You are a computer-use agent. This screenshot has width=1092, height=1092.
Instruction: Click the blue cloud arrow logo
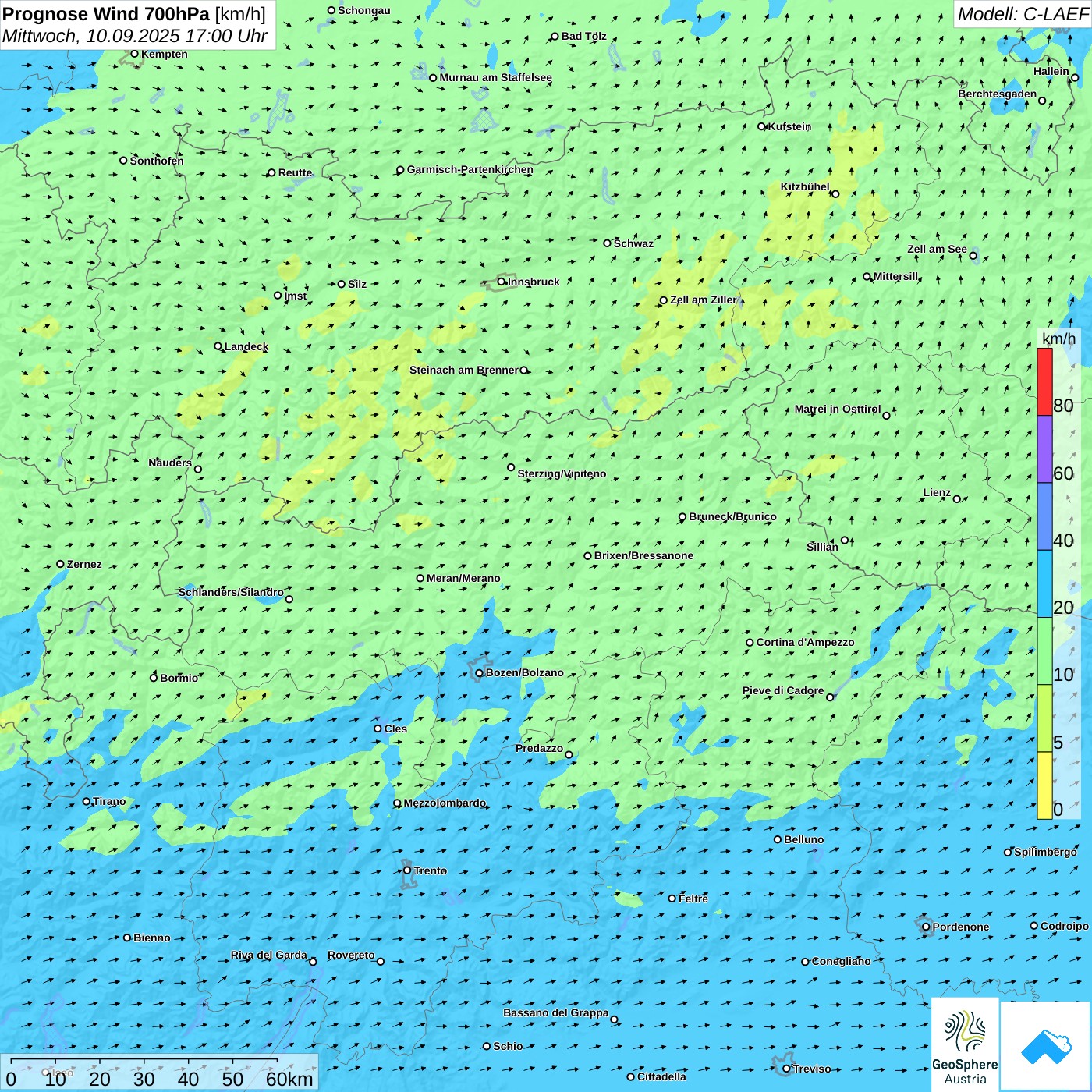point(1046,1046)
